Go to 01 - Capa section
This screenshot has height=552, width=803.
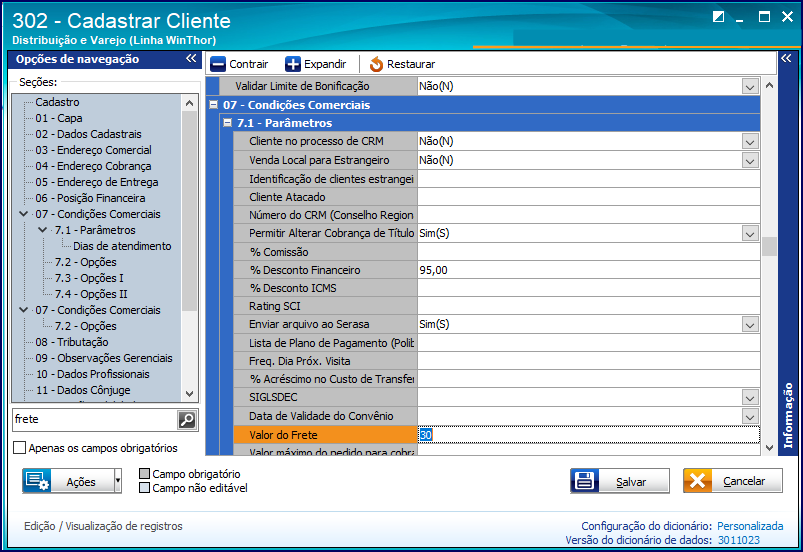[59, 118]
